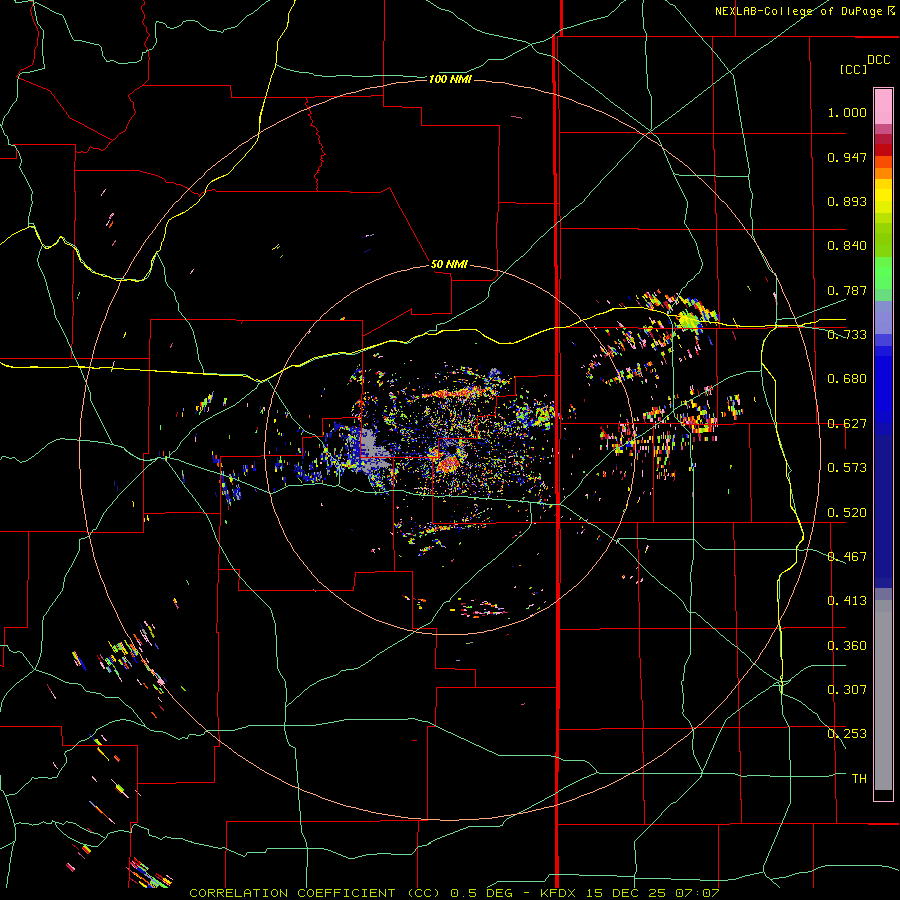Image resolution: width=900 pixels, height=900 pixels.
Task: Click the gray low-correlation patch near radar center
Action: click(370, 449)
